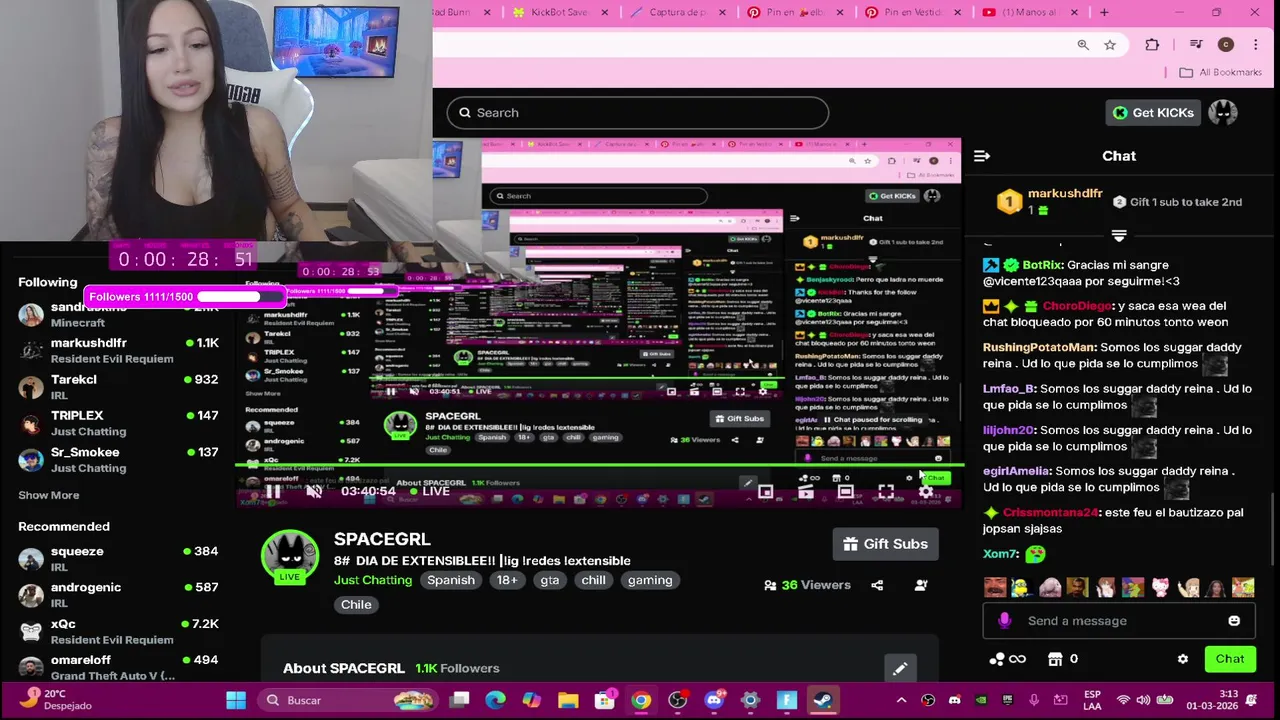Switch to the Captura de p browser tab
Screen dimensions: 1280x720
point(677,12)
